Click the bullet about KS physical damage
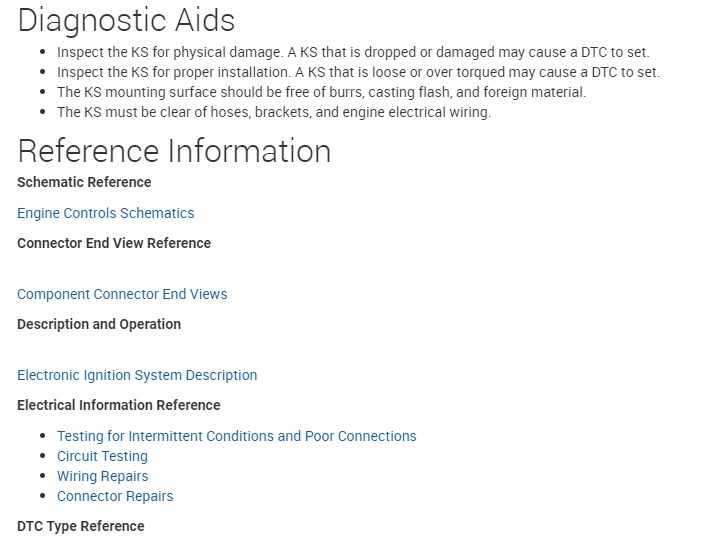The height and width of the screenshot is (540, 716). (x=352, y=52)
